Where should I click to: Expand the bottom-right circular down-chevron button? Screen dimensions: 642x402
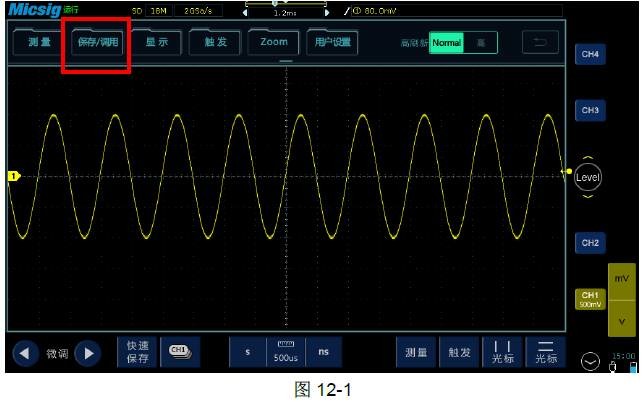click(x=590, y=360)
